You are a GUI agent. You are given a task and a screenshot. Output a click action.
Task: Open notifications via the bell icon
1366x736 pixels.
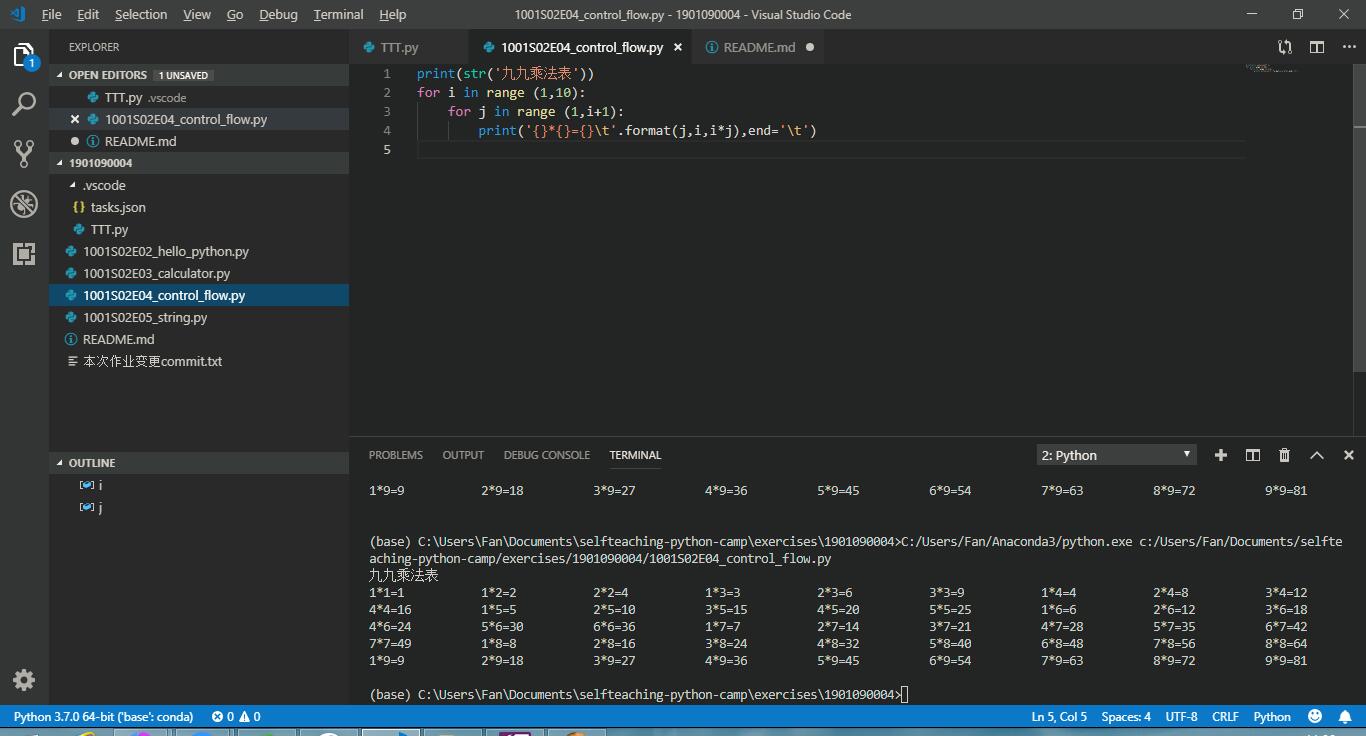pyautogui.click(x=1345, y=716)
